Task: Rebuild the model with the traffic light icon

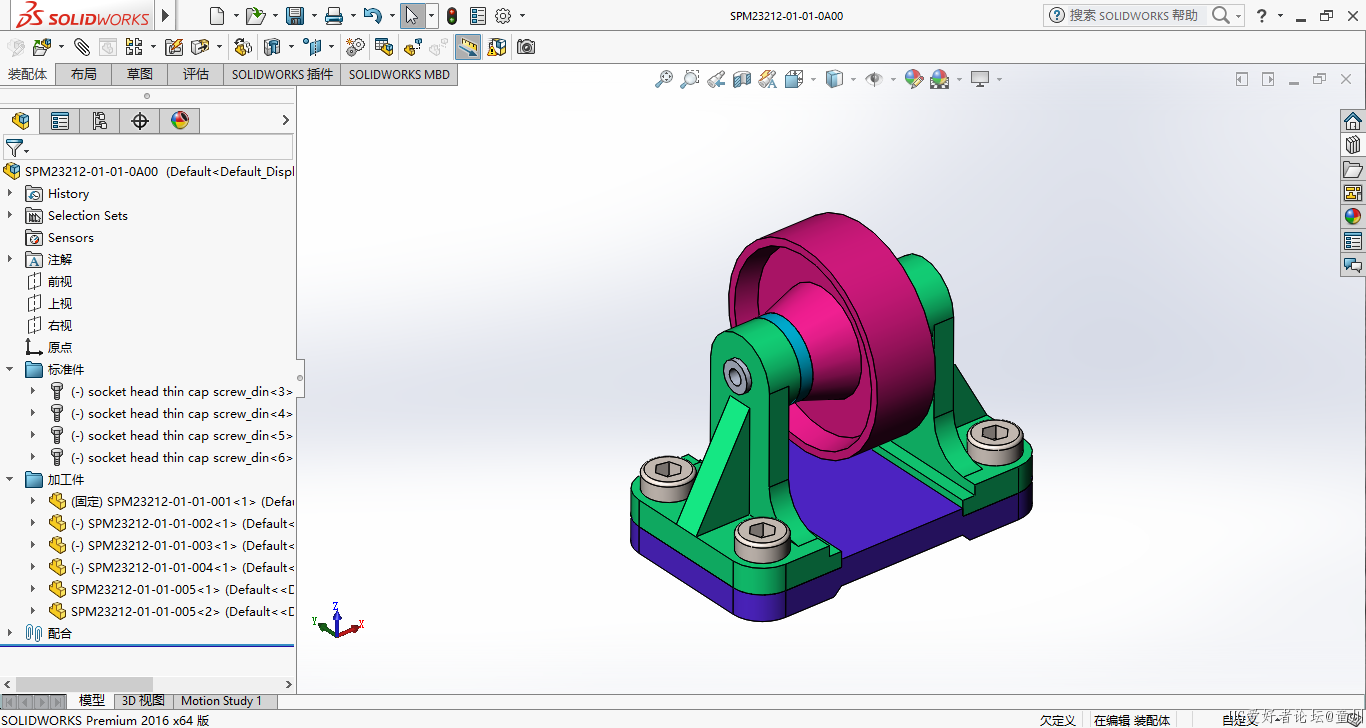Action: click(452, 15)
